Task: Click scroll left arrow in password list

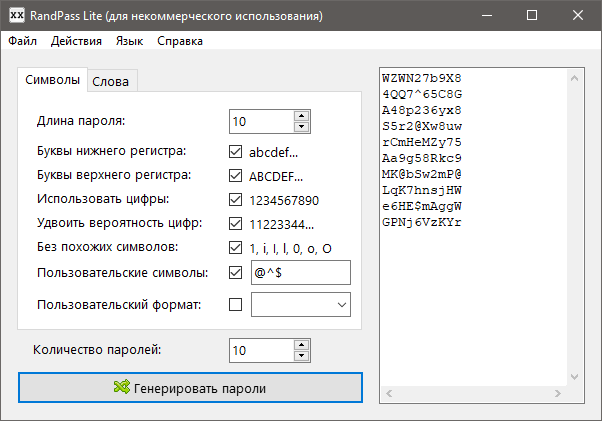Action: coord(389,393)
